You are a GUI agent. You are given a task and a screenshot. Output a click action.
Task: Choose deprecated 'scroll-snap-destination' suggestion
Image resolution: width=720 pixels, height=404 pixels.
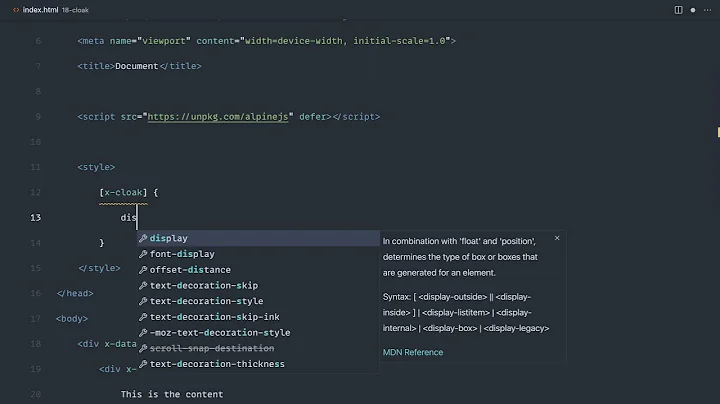259,348
